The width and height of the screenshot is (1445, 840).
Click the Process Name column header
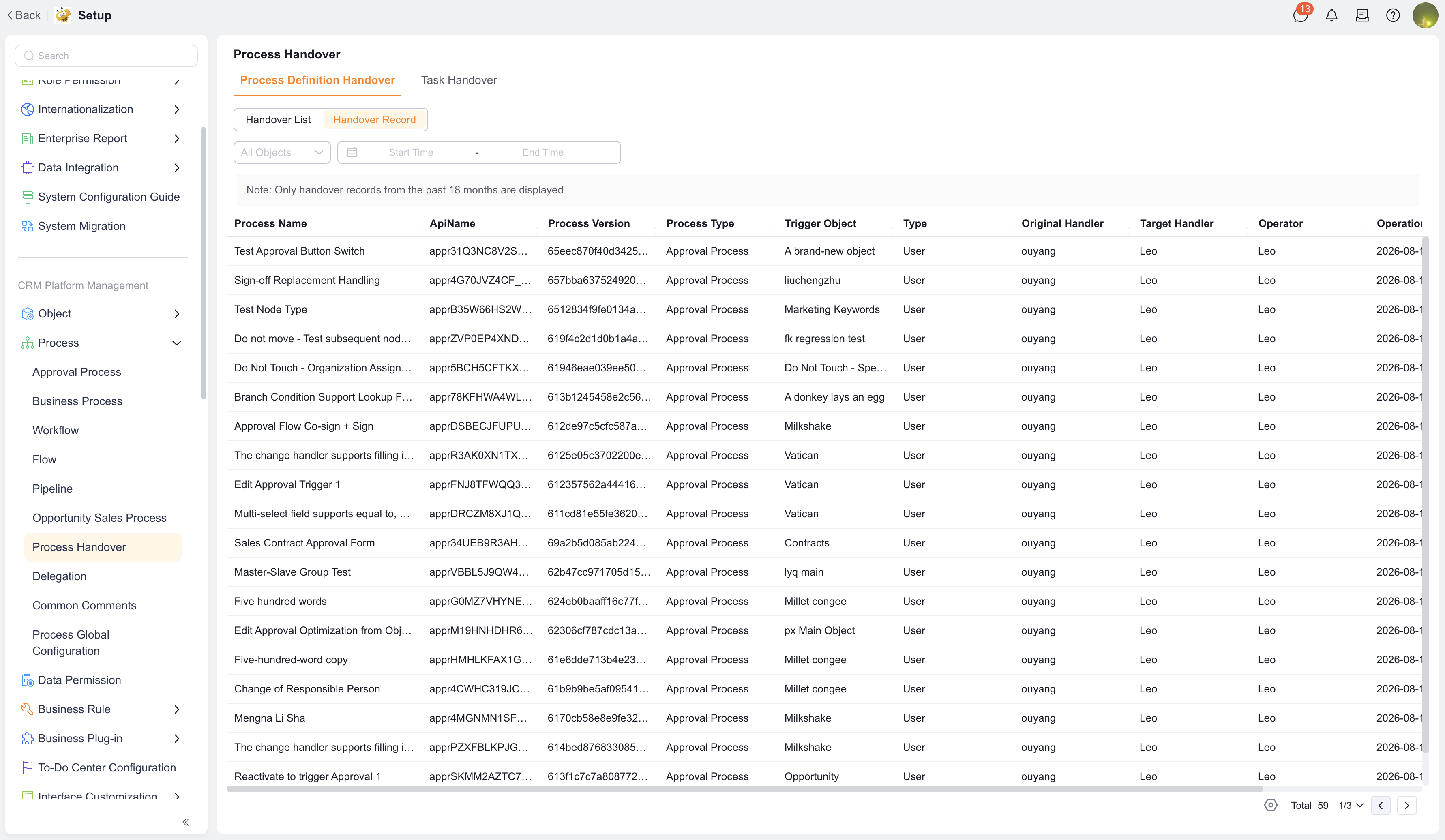(x=271, y=223)
